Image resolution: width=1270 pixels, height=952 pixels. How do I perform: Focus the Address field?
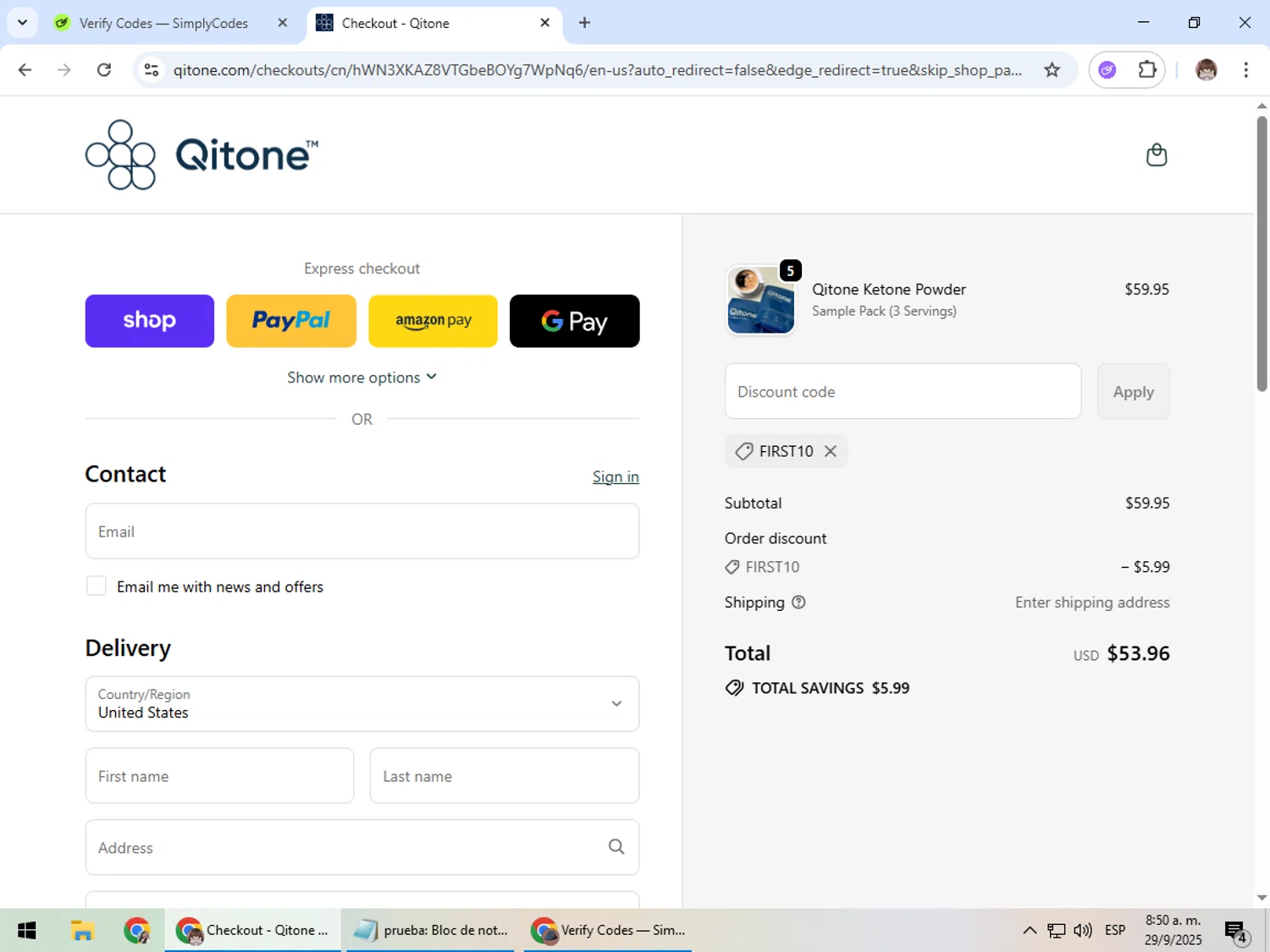362,847
